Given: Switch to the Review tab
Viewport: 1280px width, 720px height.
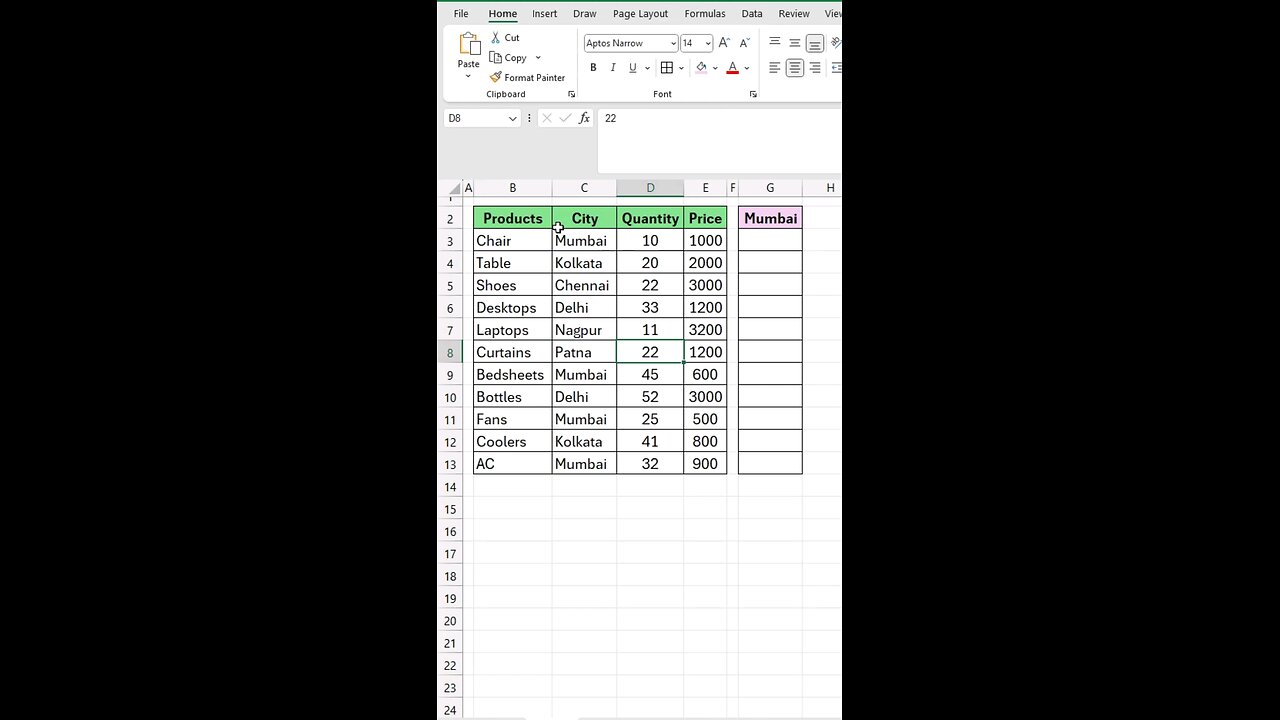Looking at the screenshot, I should [x=794, y=14].
